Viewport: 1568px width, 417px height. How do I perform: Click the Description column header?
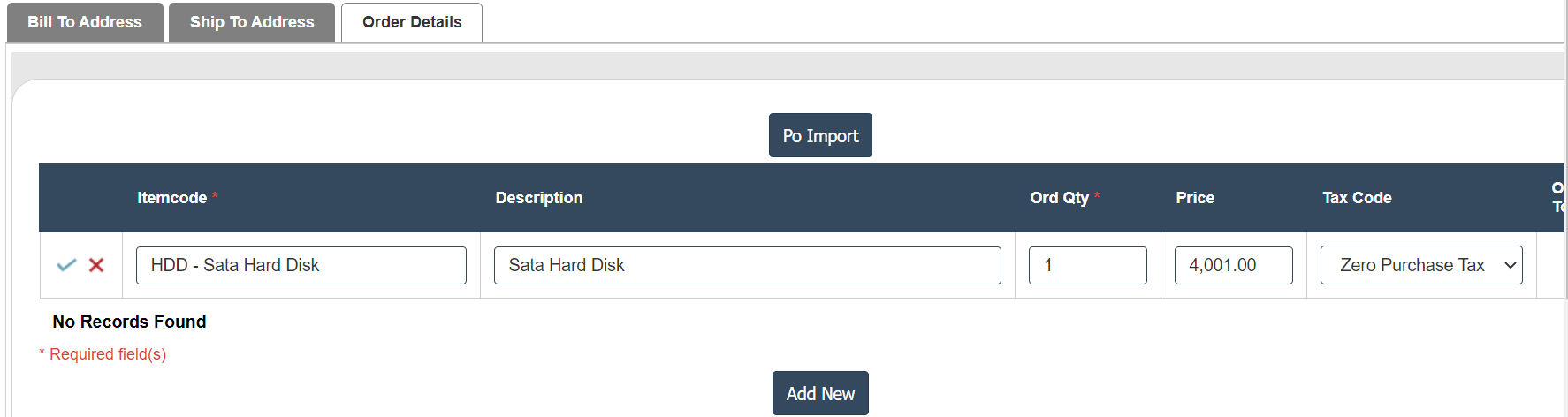coord(539,198)
